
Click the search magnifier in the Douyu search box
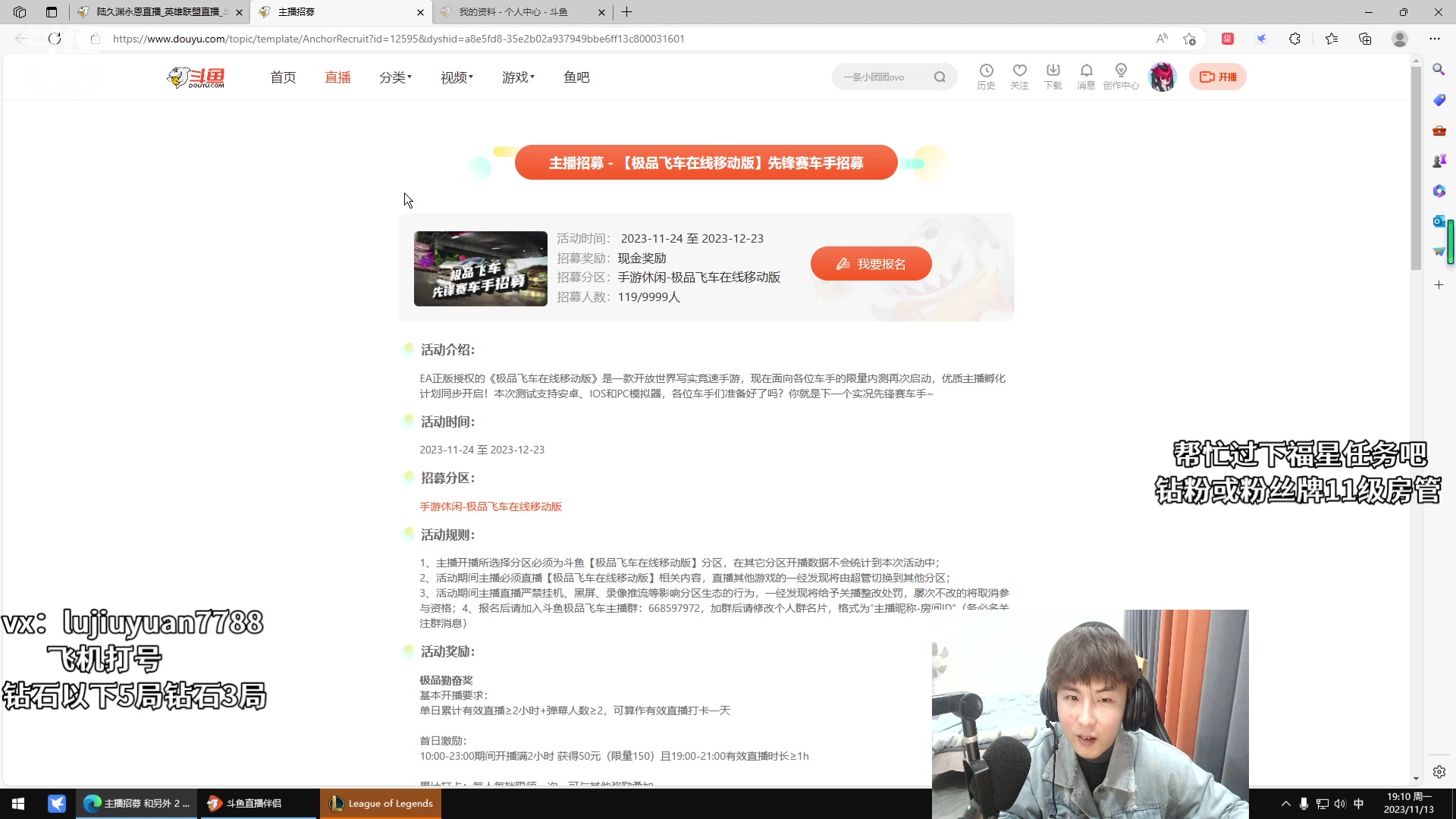940,77
